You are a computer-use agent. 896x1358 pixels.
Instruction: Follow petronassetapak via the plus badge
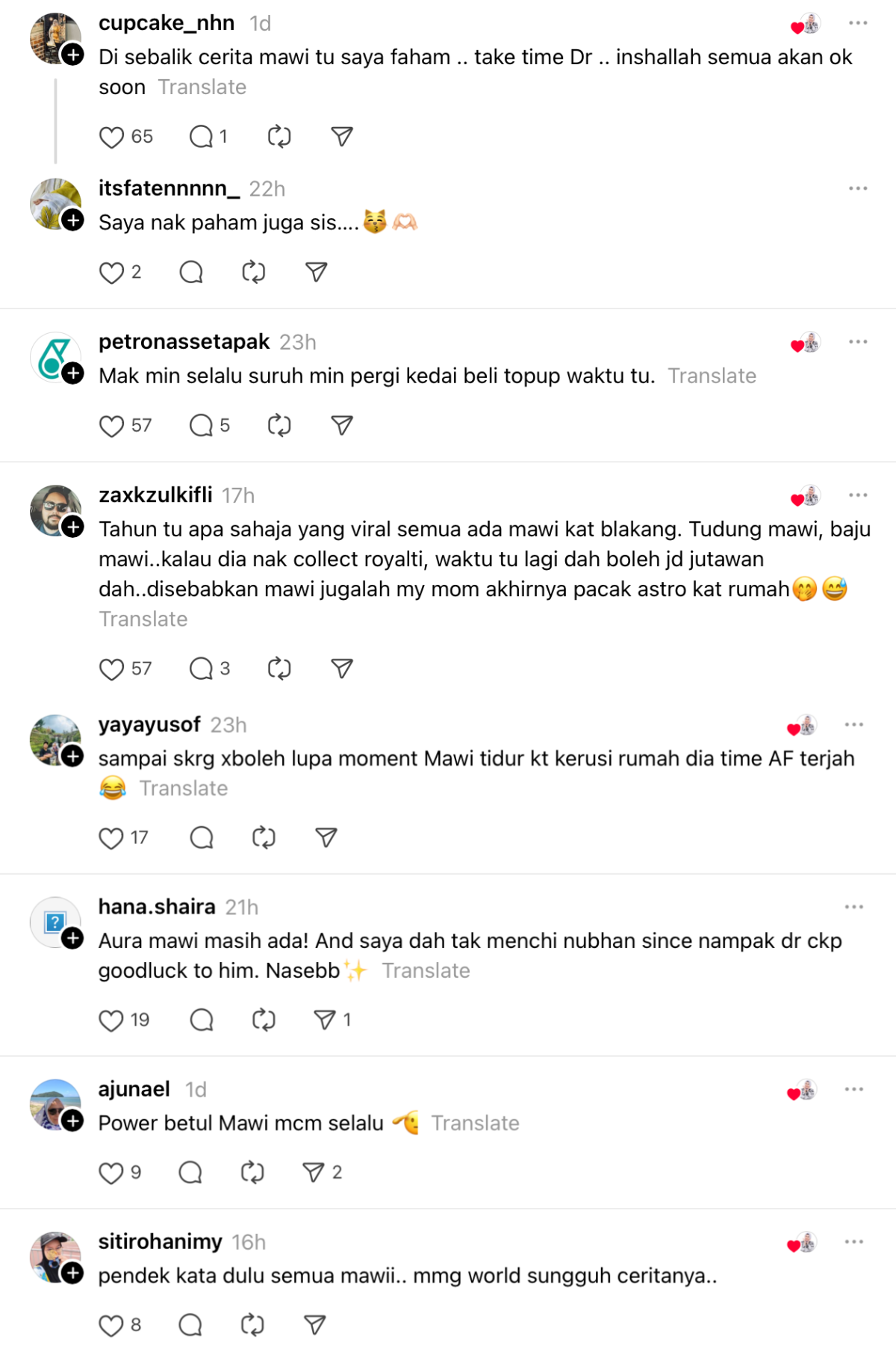72,373
